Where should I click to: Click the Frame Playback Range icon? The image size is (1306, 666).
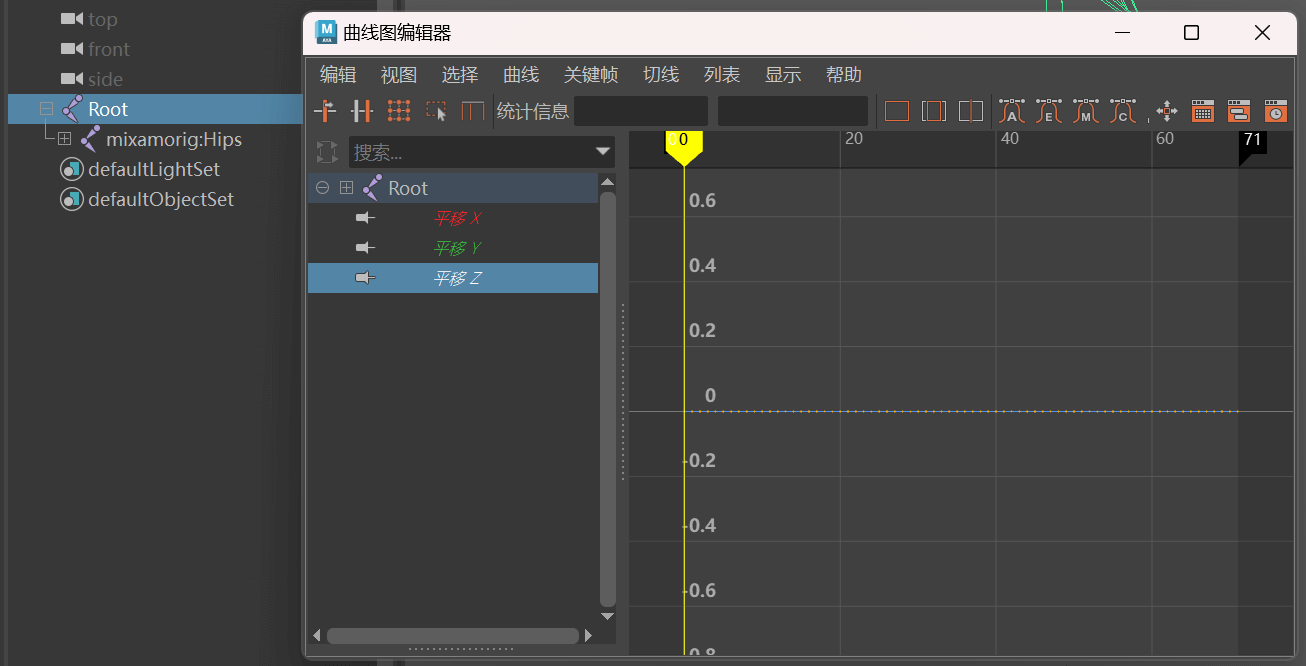(934, 111)
